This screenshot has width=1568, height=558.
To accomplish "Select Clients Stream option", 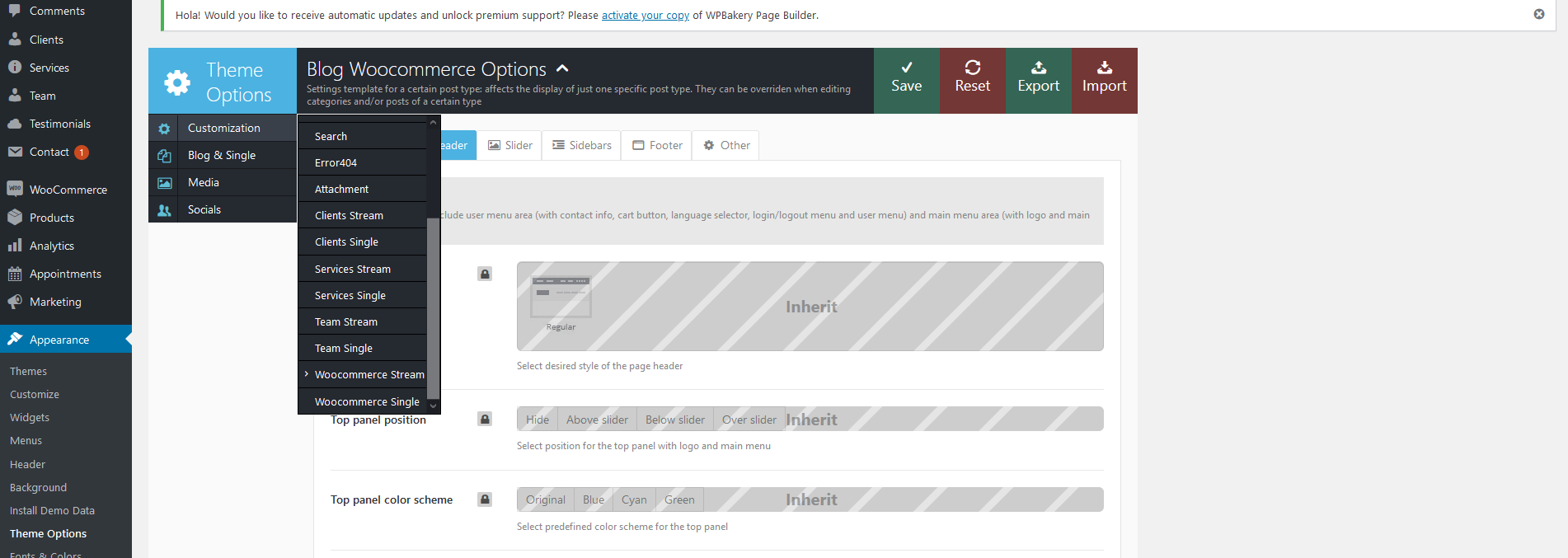I will click(x=363, y=215).
